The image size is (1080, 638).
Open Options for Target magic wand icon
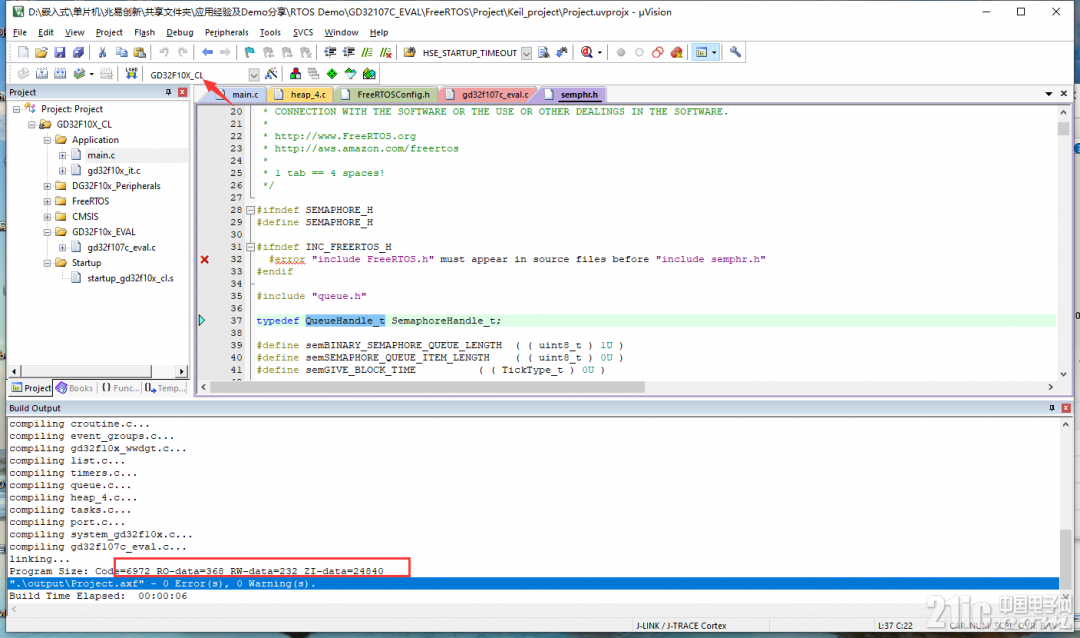coord(271,74)
